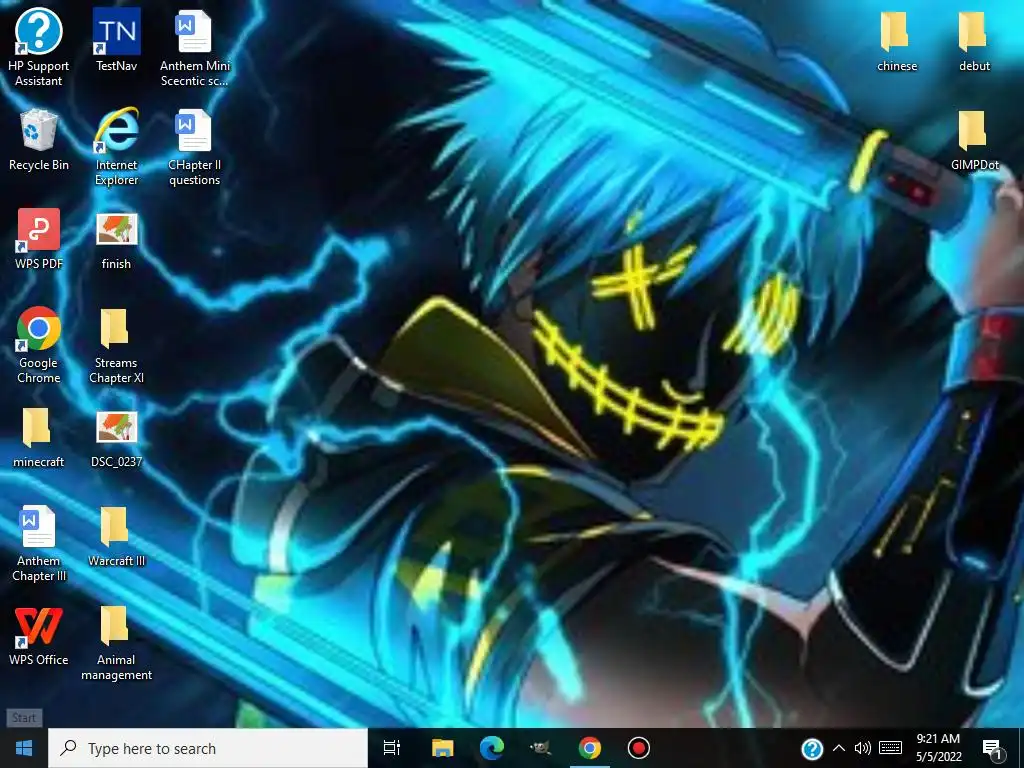
Task: Show hidden system tray icons
Action: pos(839,748)
